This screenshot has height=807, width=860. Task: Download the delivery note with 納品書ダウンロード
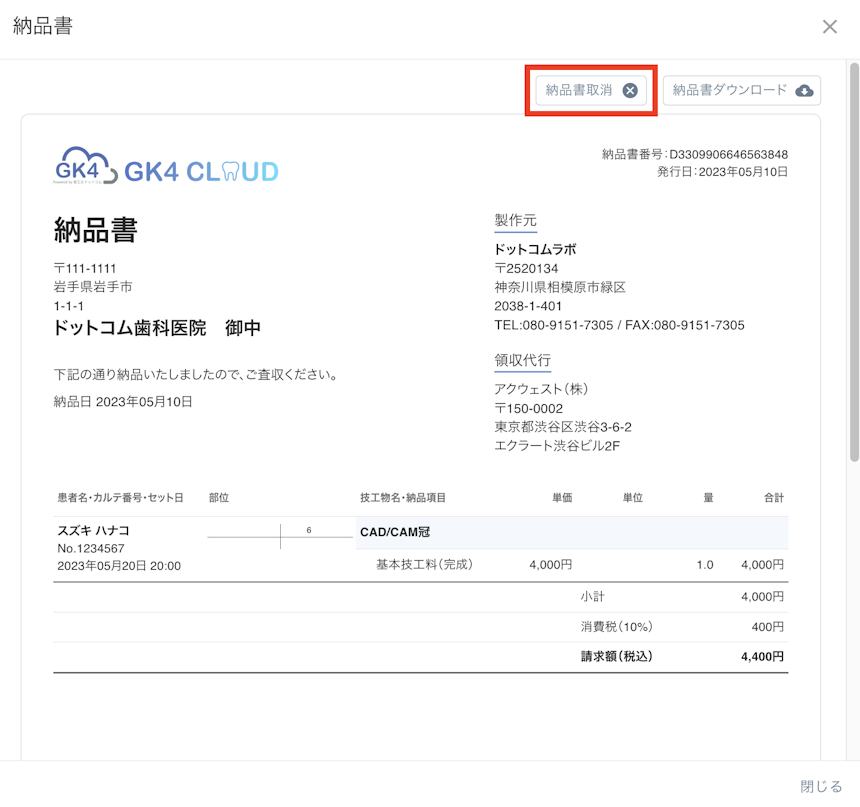coord(742,91)
